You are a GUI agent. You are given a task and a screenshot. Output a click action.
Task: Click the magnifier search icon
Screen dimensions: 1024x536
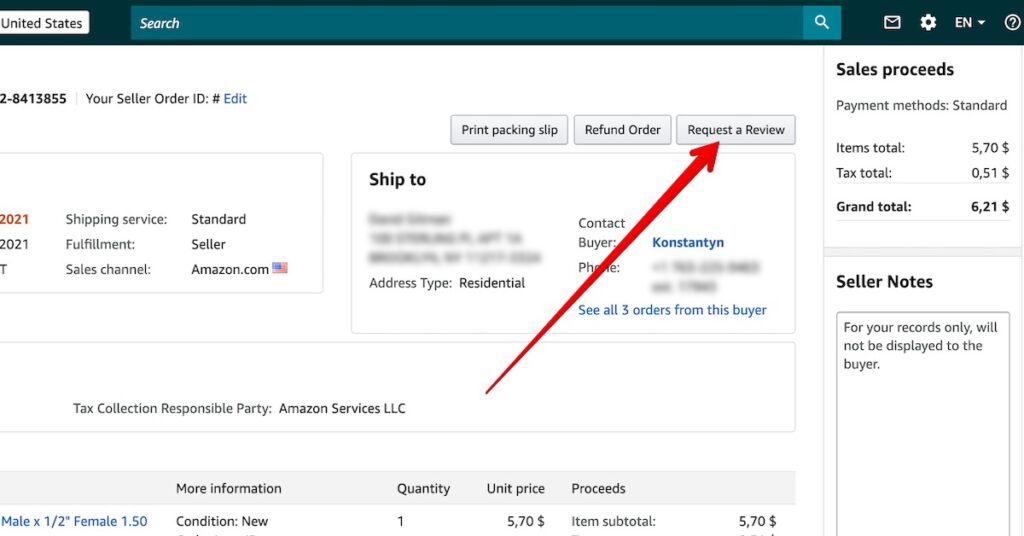[822, 22]
